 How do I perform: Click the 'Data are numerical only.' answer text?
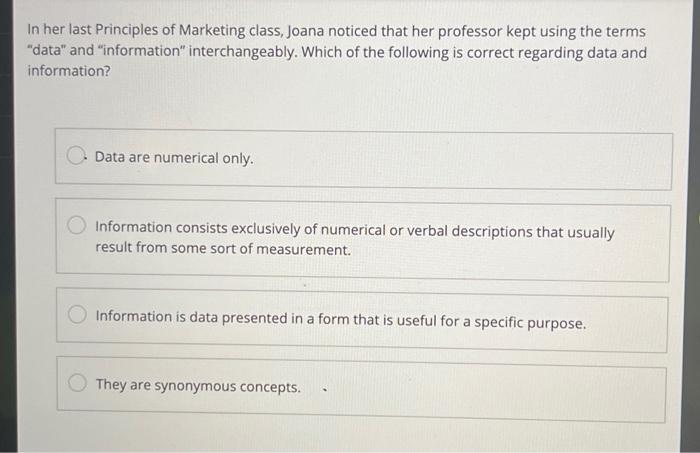pos(174,158)
